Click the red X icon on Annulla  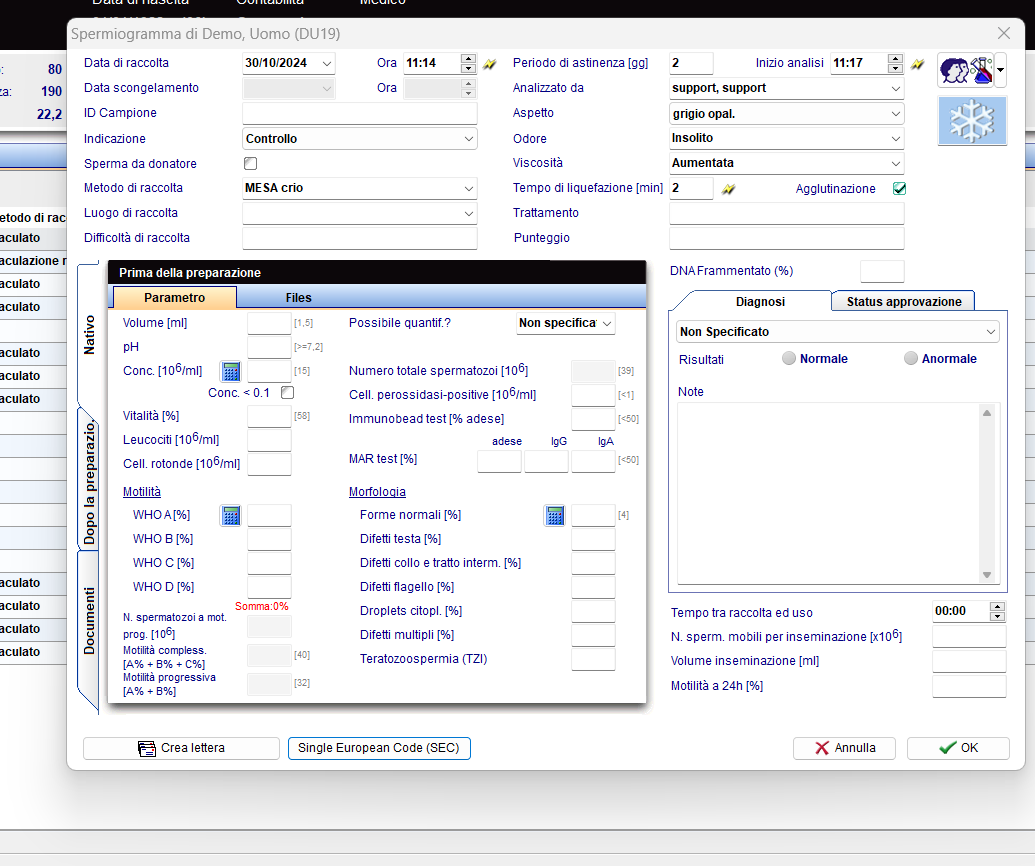(x=822, y=748)
